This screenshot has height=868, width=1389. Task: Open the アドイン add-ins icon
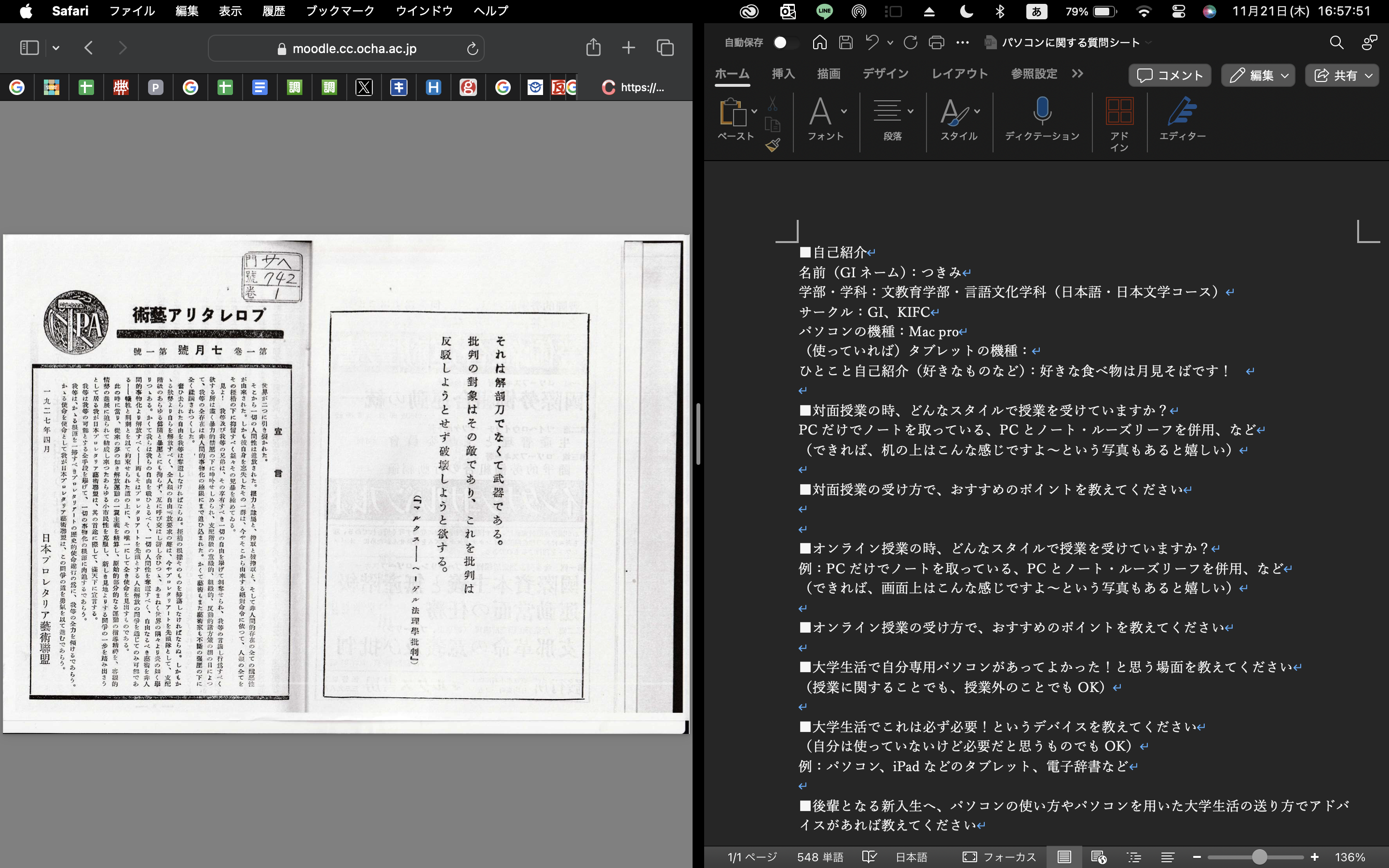point(1118,123)
